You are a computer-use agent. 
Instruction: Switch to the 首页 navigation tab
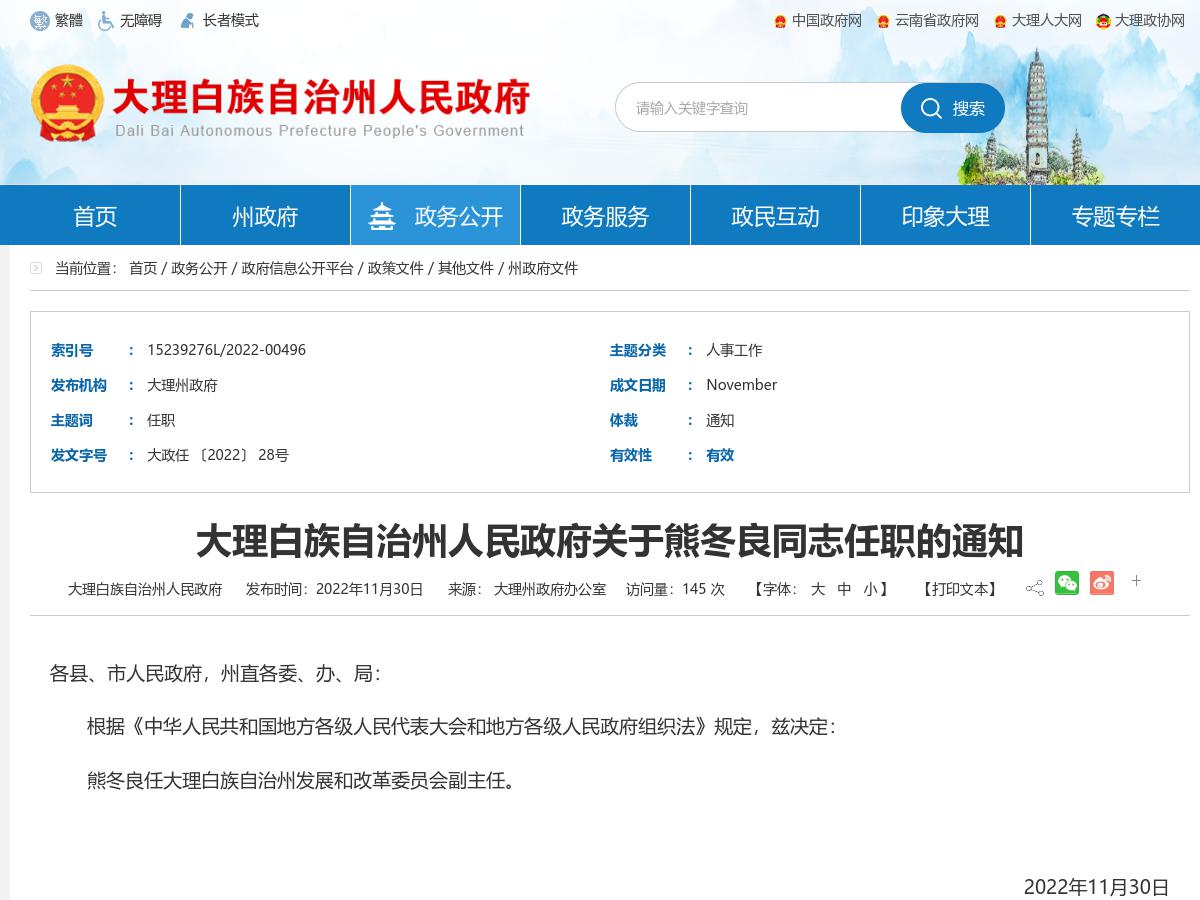click(x=94, y=214)
